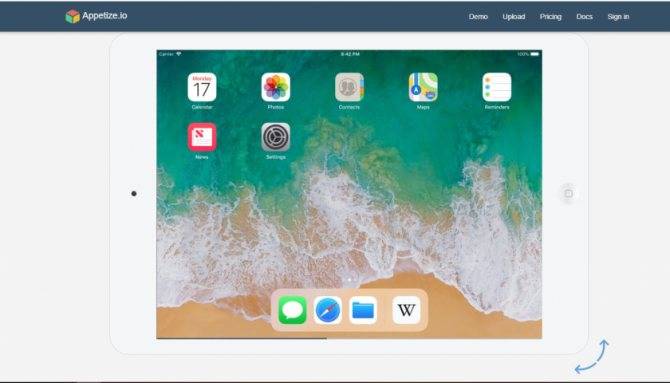Open the Pricing page

(550, 17)
